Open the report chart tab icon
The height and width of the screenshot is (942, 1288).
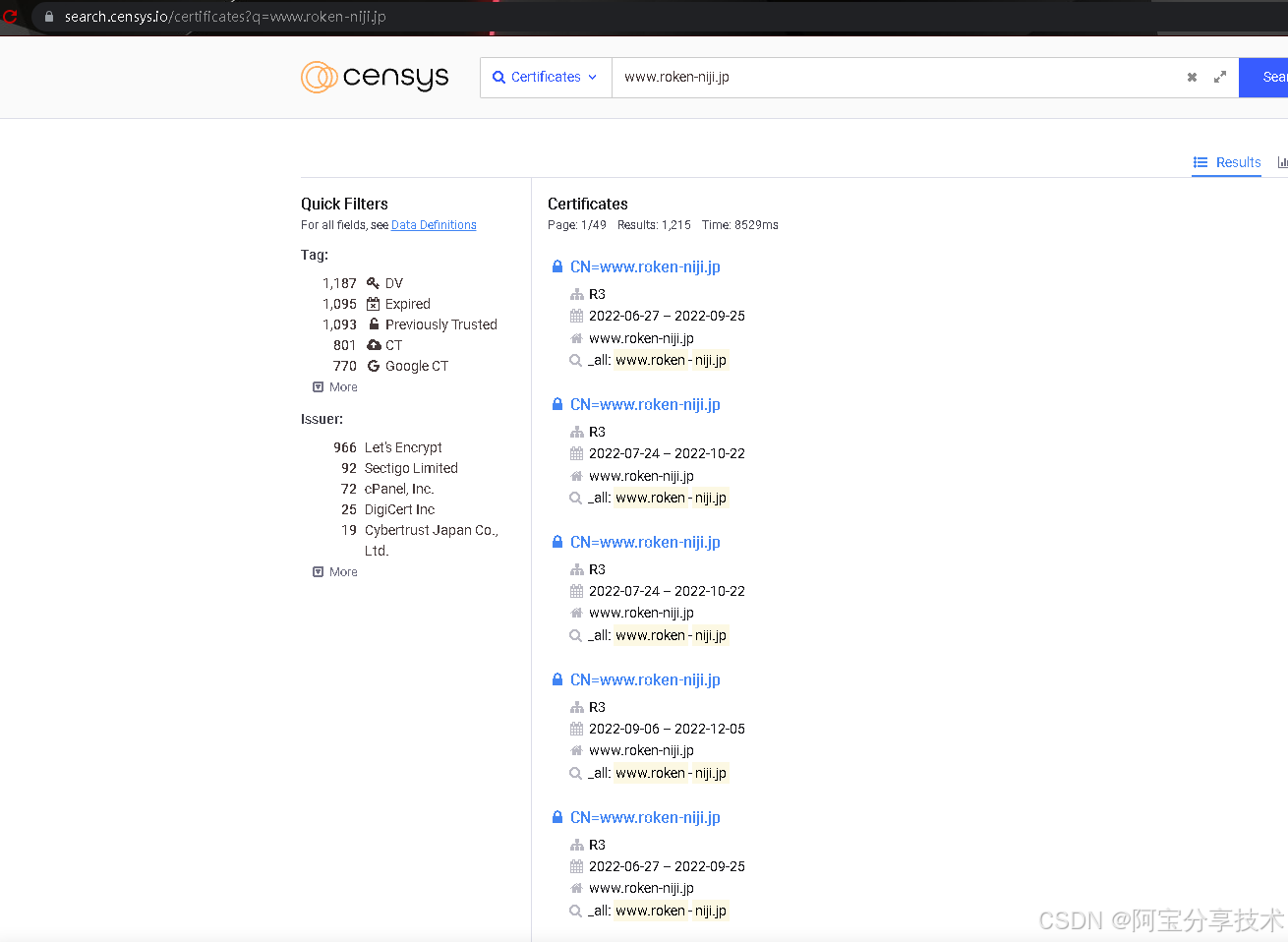point(1282,162)
